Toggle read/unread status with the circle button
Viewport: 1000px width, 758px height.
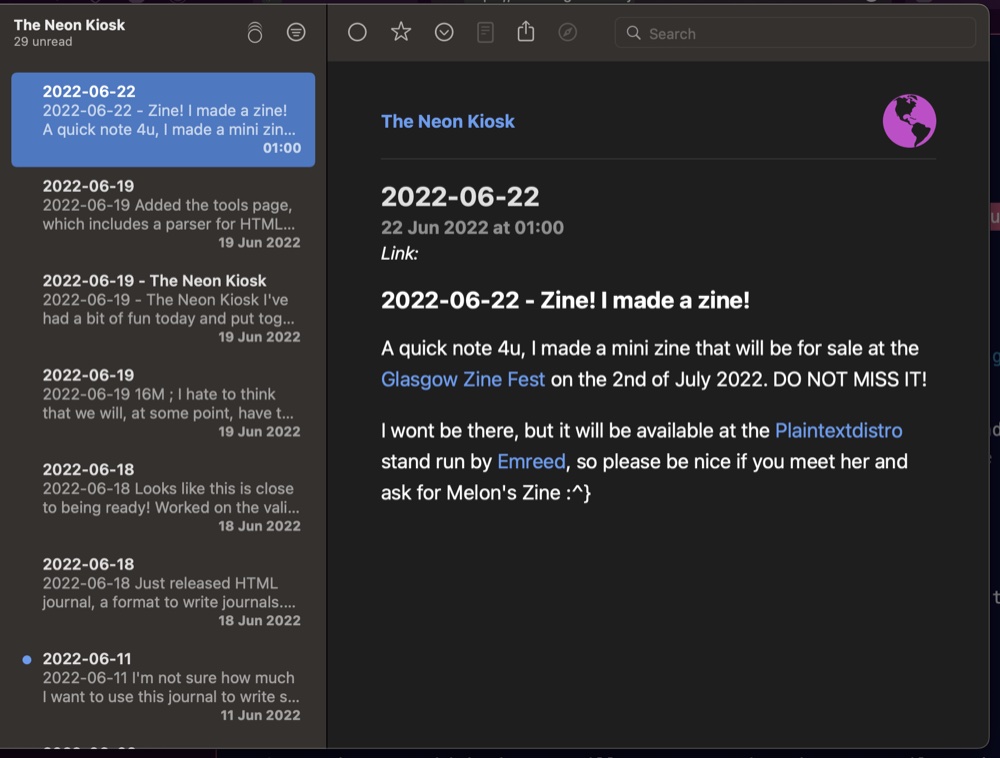pos(357,33)
